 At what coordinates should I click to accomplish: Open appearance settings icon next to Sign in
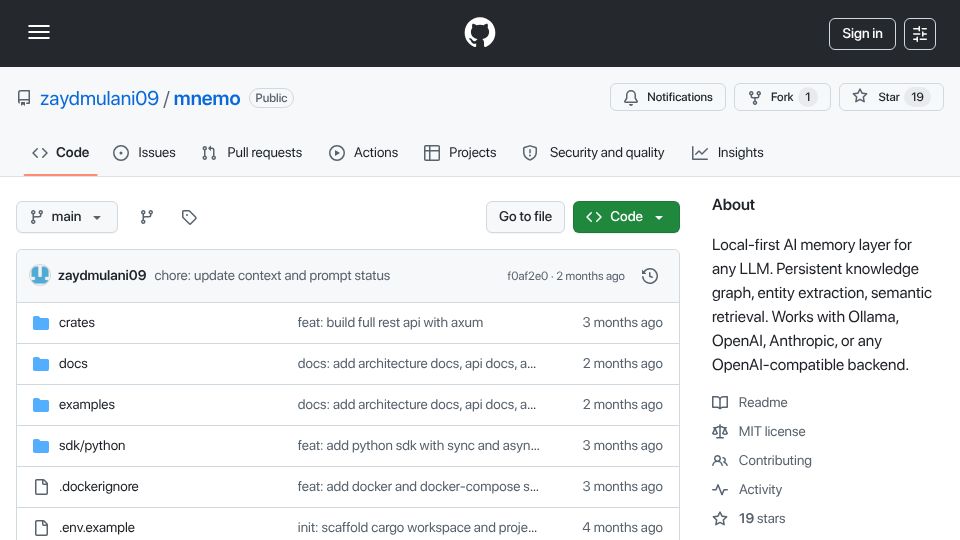(x=920, y=34)
